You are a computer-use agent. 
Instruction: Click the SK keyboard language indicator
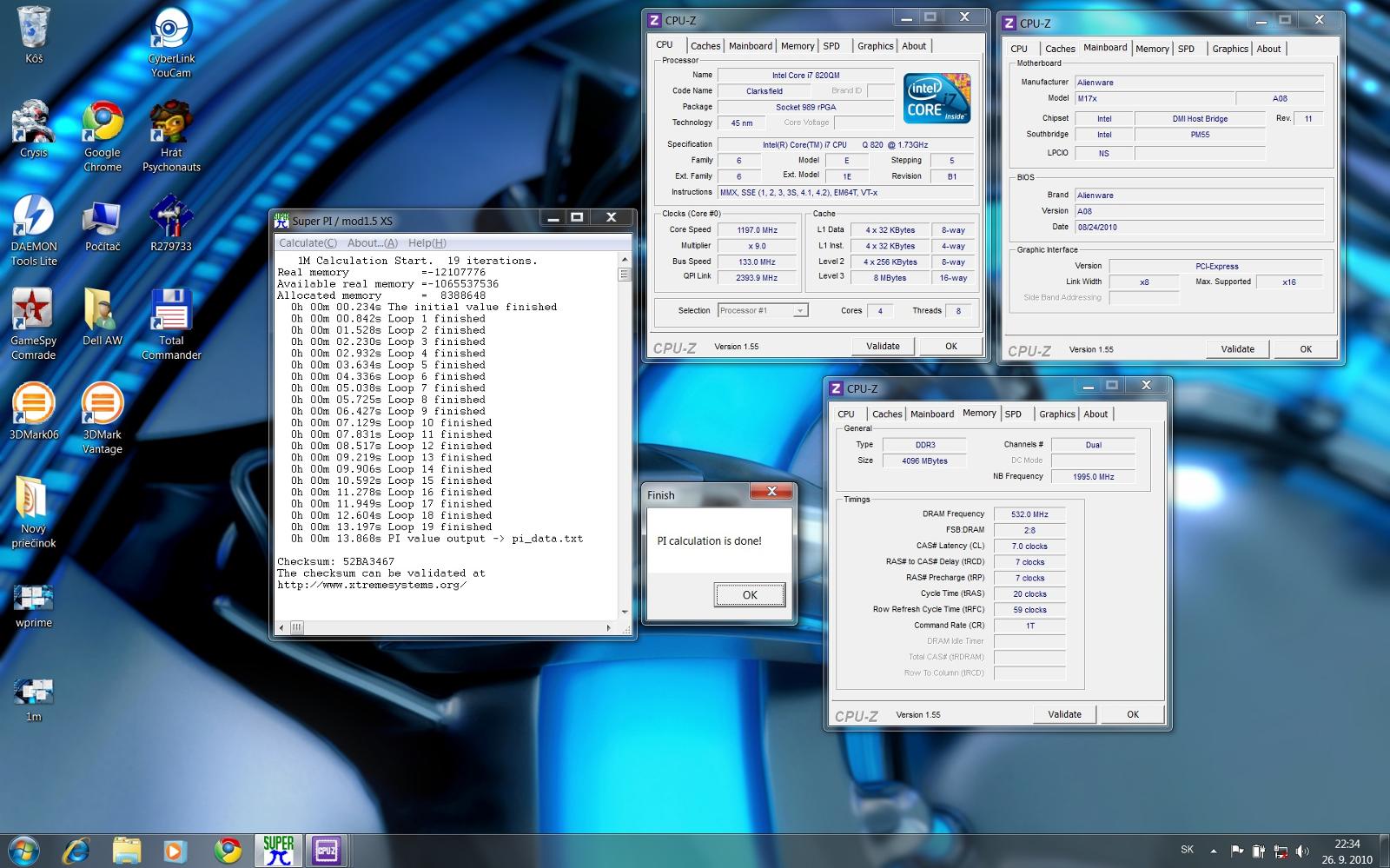coord(1188,850)
